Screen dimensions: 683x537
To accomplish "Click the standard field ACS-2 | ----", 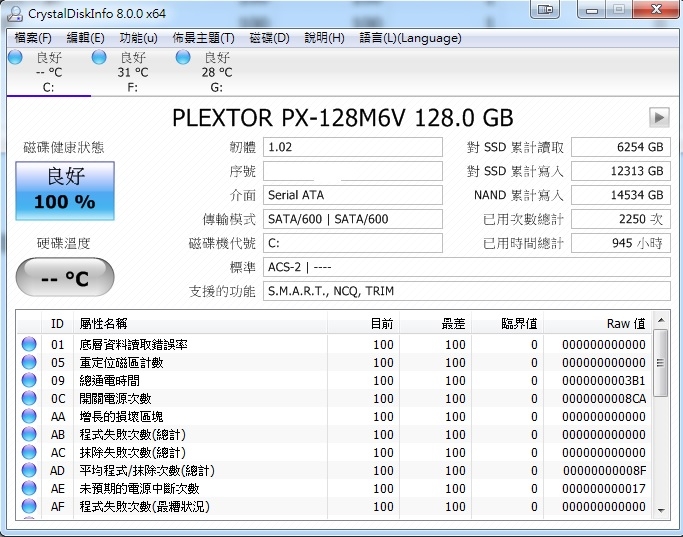I will tap(467, 267).
